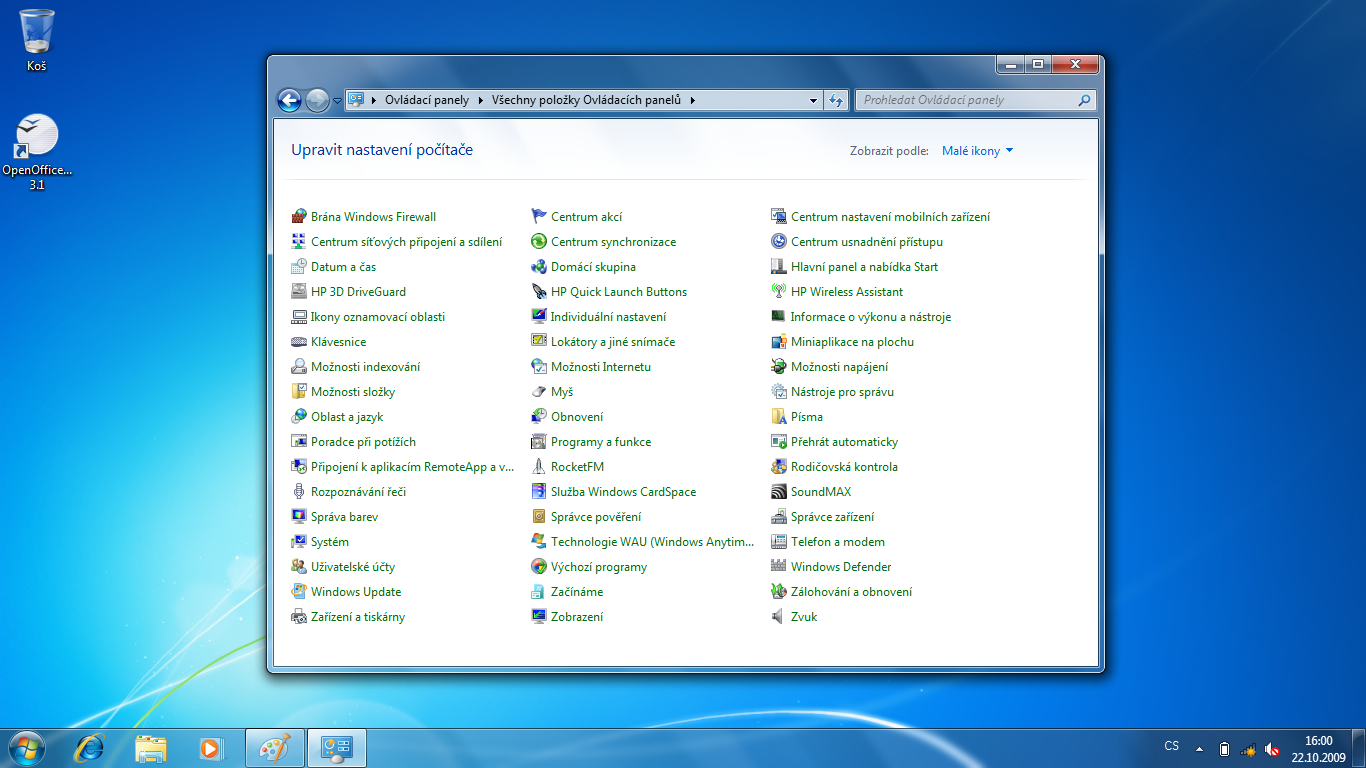The height and width of the screenshot is (768, 1366).
Task: Open Rodičovská kontrola icon
Action: (x=779, y=467)
